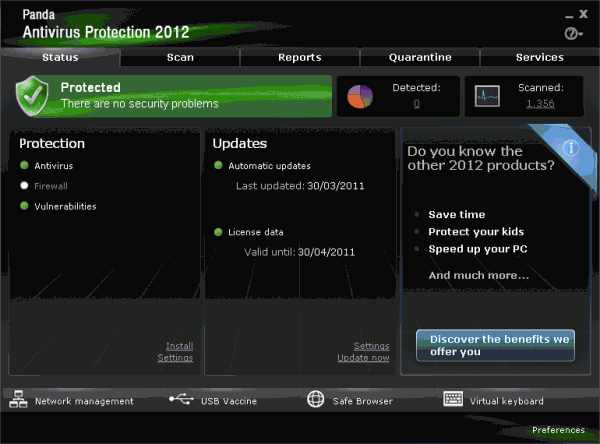This screenshot has width=600, height=444.
Task: Click the Updates panel heading
Action: point(240,144)
